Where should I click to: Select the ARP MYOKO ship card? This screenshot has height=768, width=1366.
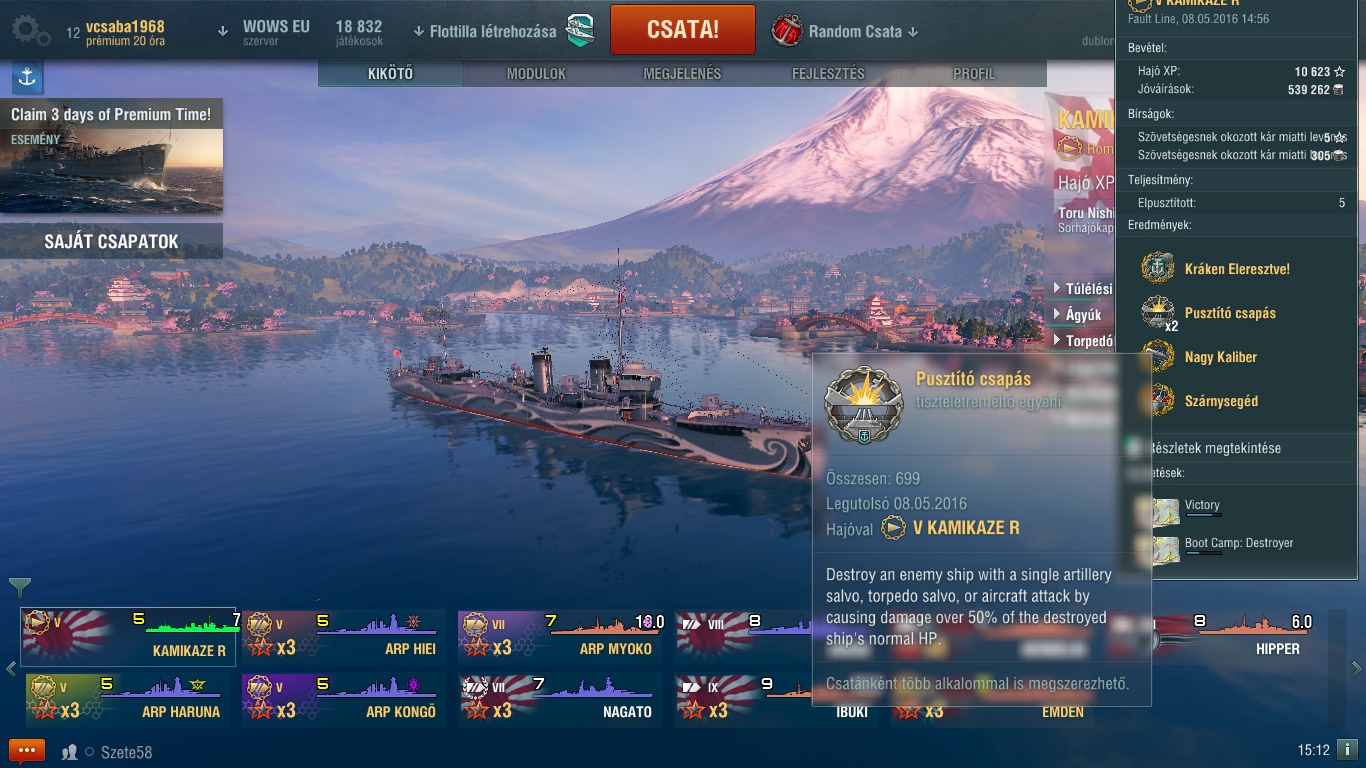click(562, 636)
